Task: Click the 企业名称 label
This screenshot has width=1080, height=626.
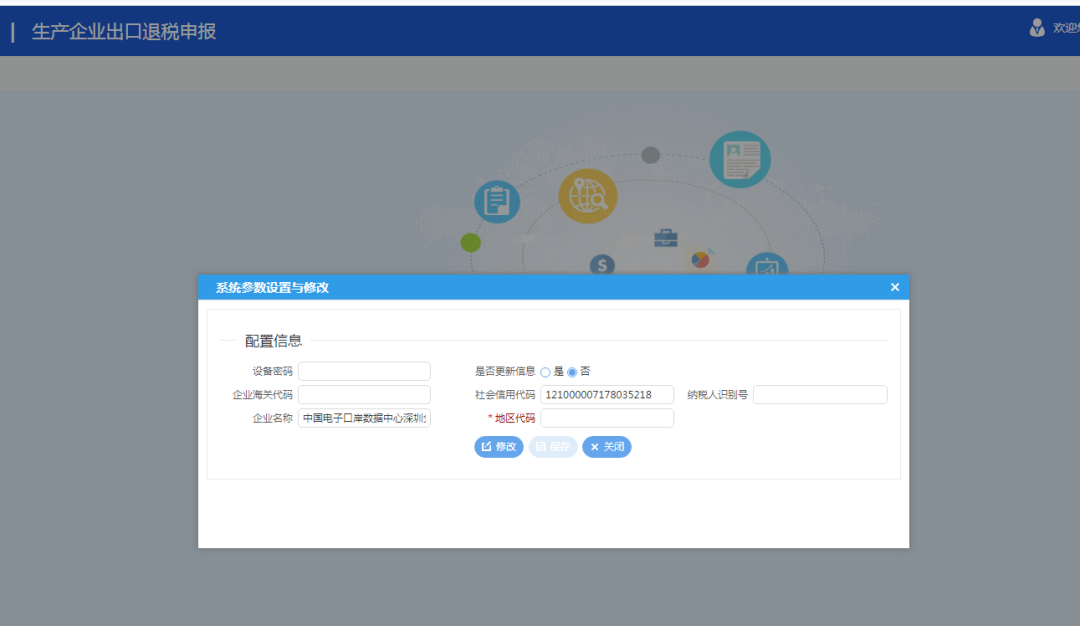Action: coord(272,418)
